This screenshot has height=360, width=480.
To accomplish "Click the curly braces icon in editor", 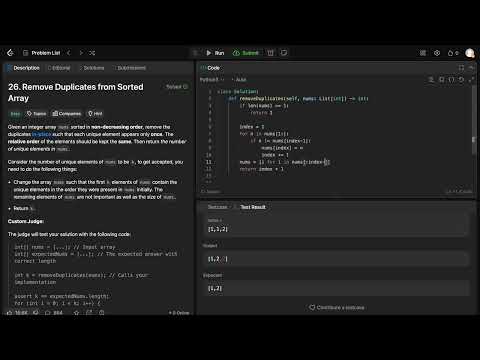I will 451,80.
